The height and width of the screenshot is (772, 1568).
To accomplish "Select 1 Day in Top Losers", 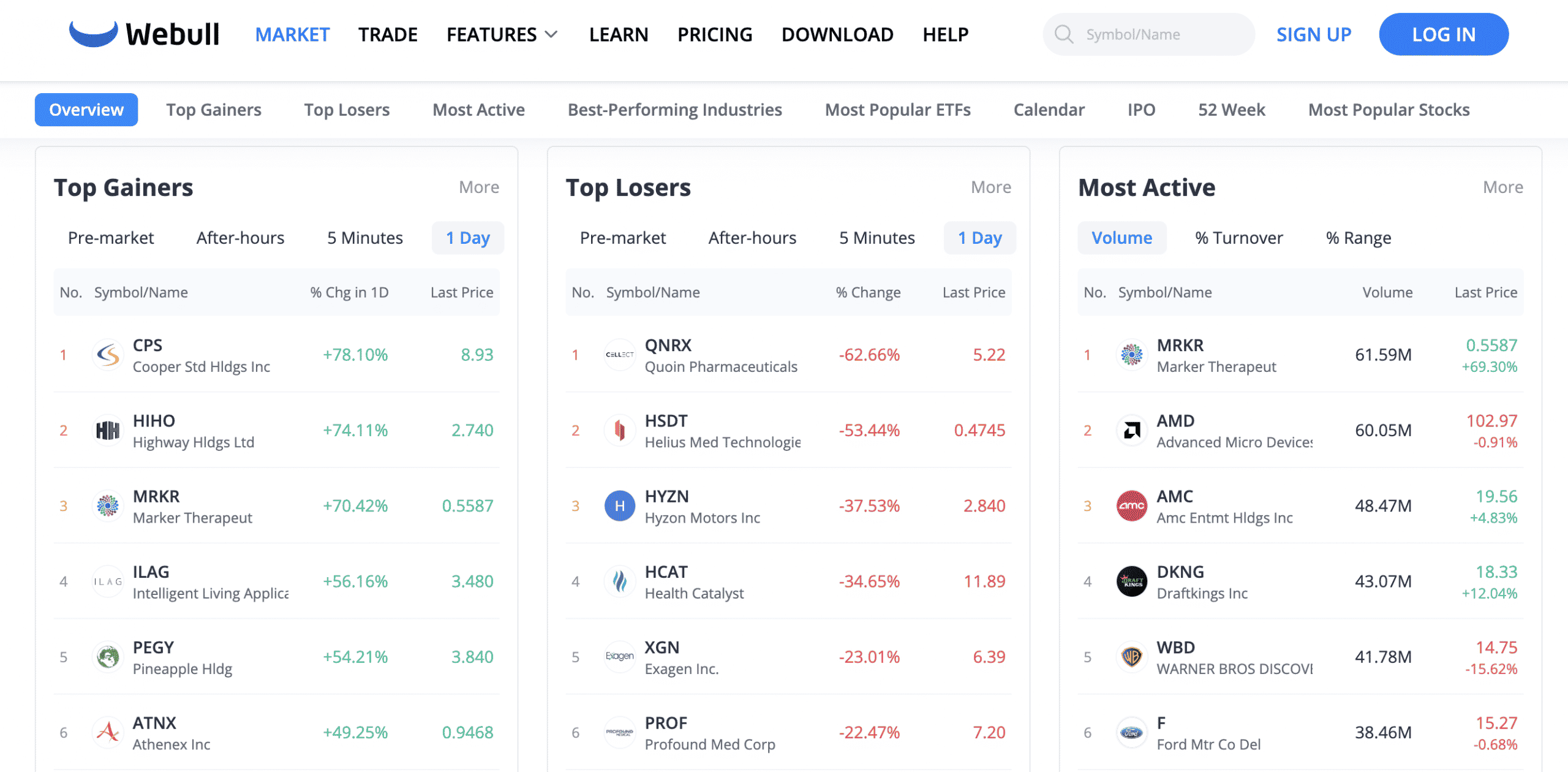I will pyautogui.click(x=980, y=238).
